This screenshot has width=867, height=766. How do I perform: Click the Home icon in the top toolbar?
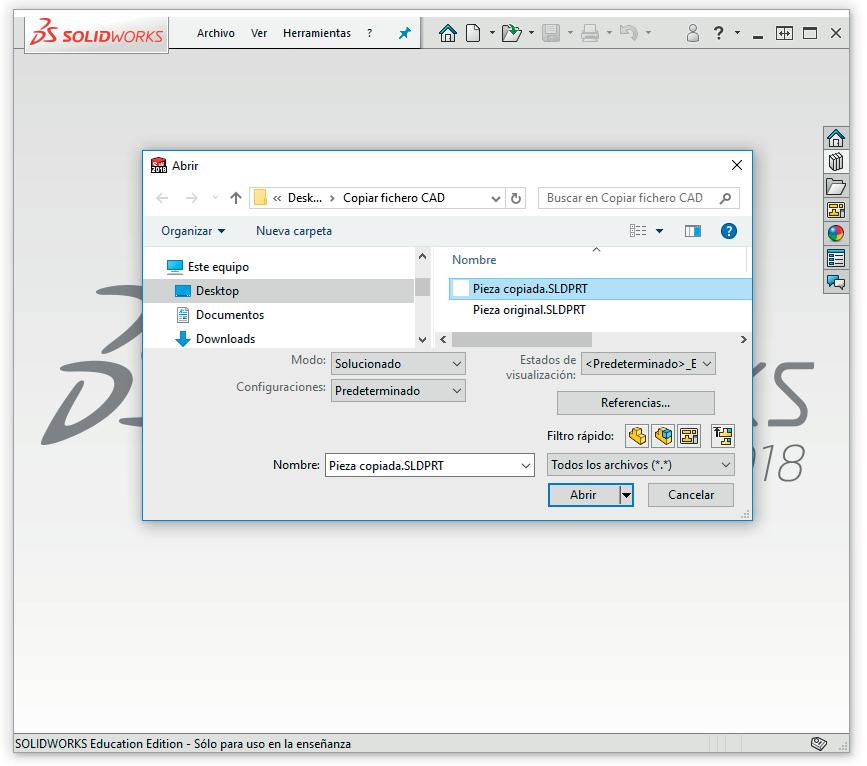447,33
